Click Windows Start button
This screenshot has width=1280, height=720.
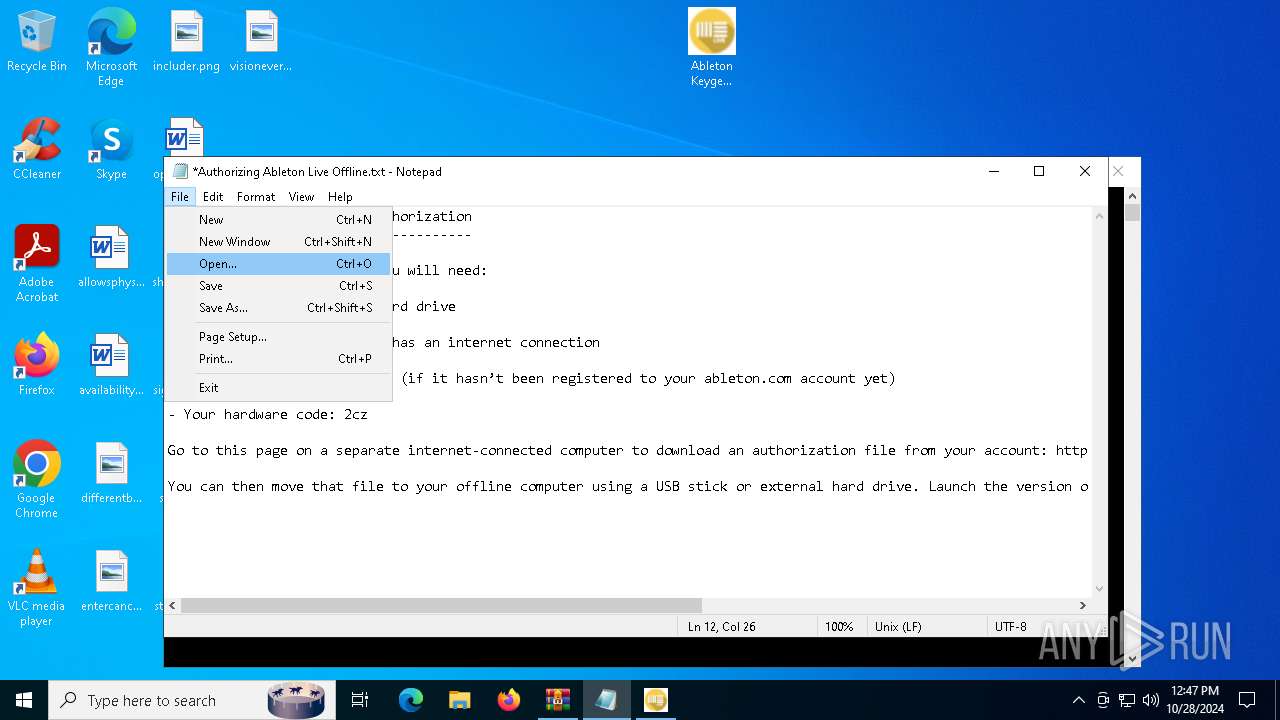pos(24,700)
